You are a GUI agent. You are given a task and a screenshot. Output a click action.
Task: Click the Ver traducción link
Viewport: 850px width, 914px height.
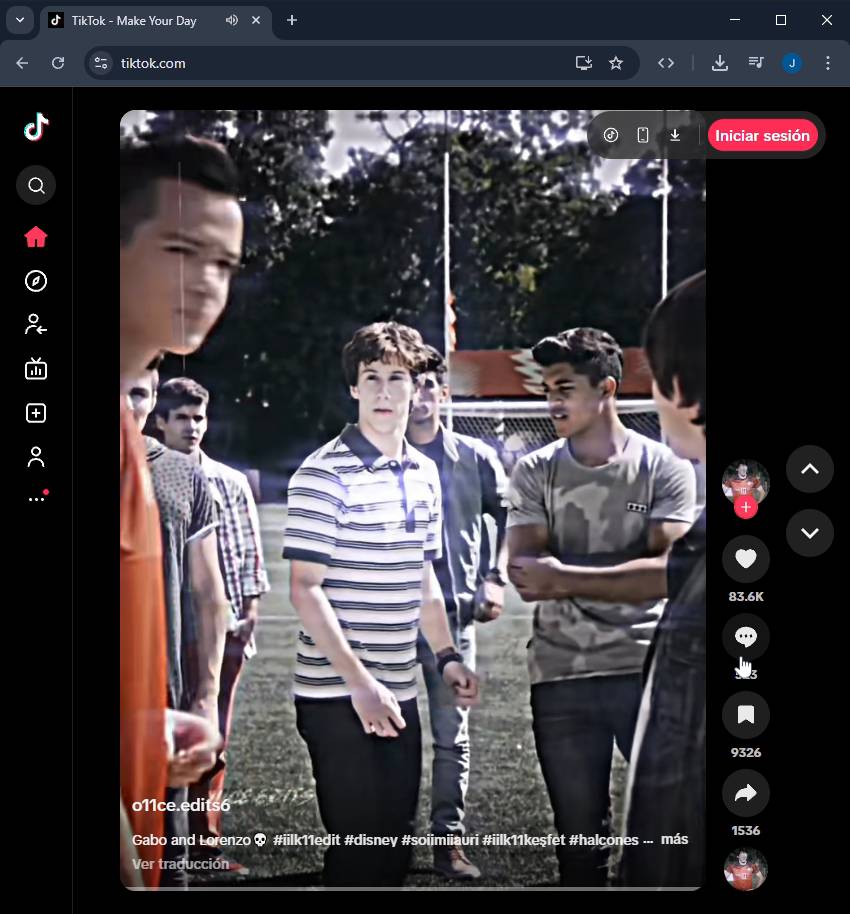180,864
